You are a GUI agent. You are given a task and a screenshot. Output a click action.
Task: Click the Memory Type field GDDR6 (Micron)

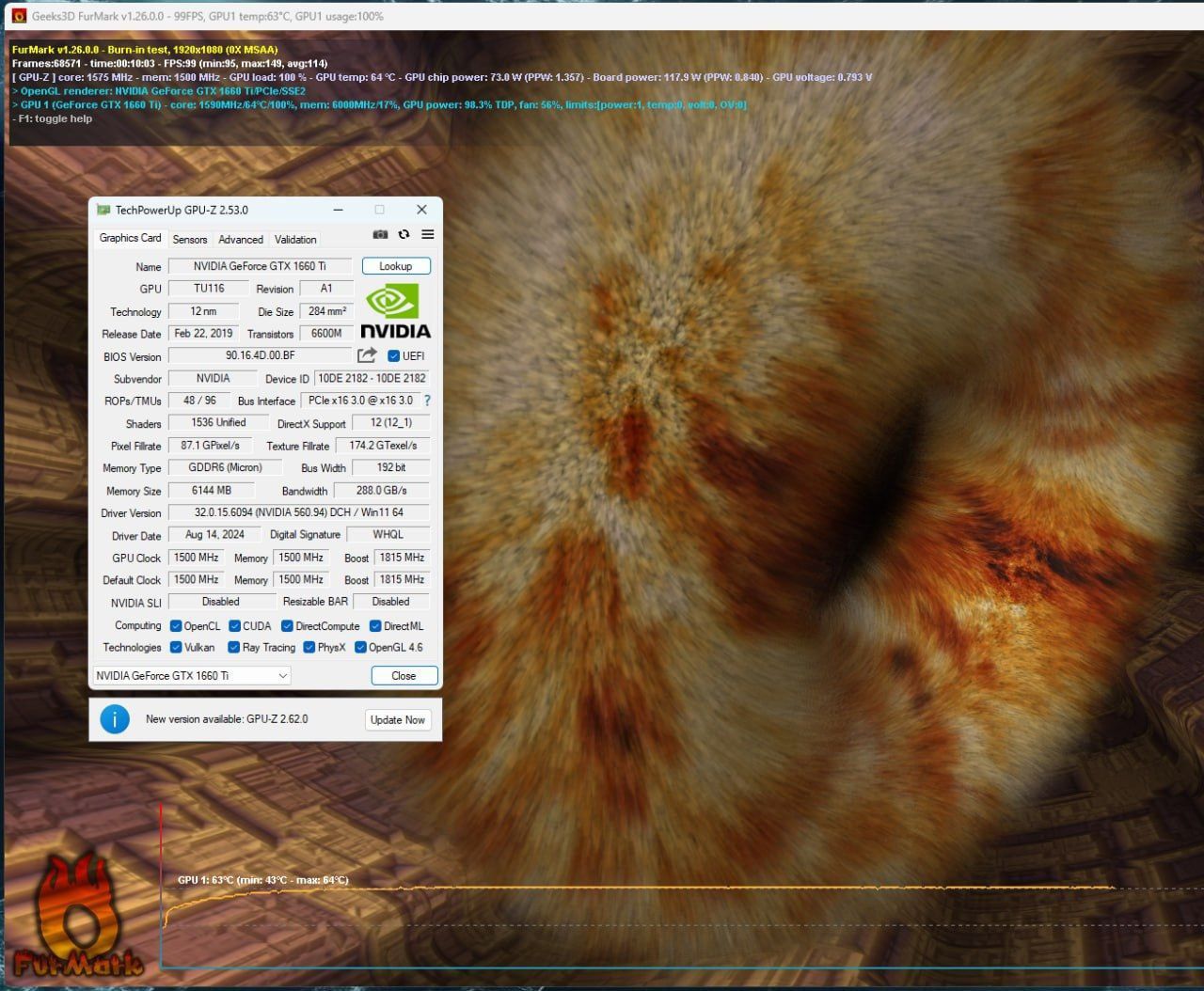click(x=225, y=467)
